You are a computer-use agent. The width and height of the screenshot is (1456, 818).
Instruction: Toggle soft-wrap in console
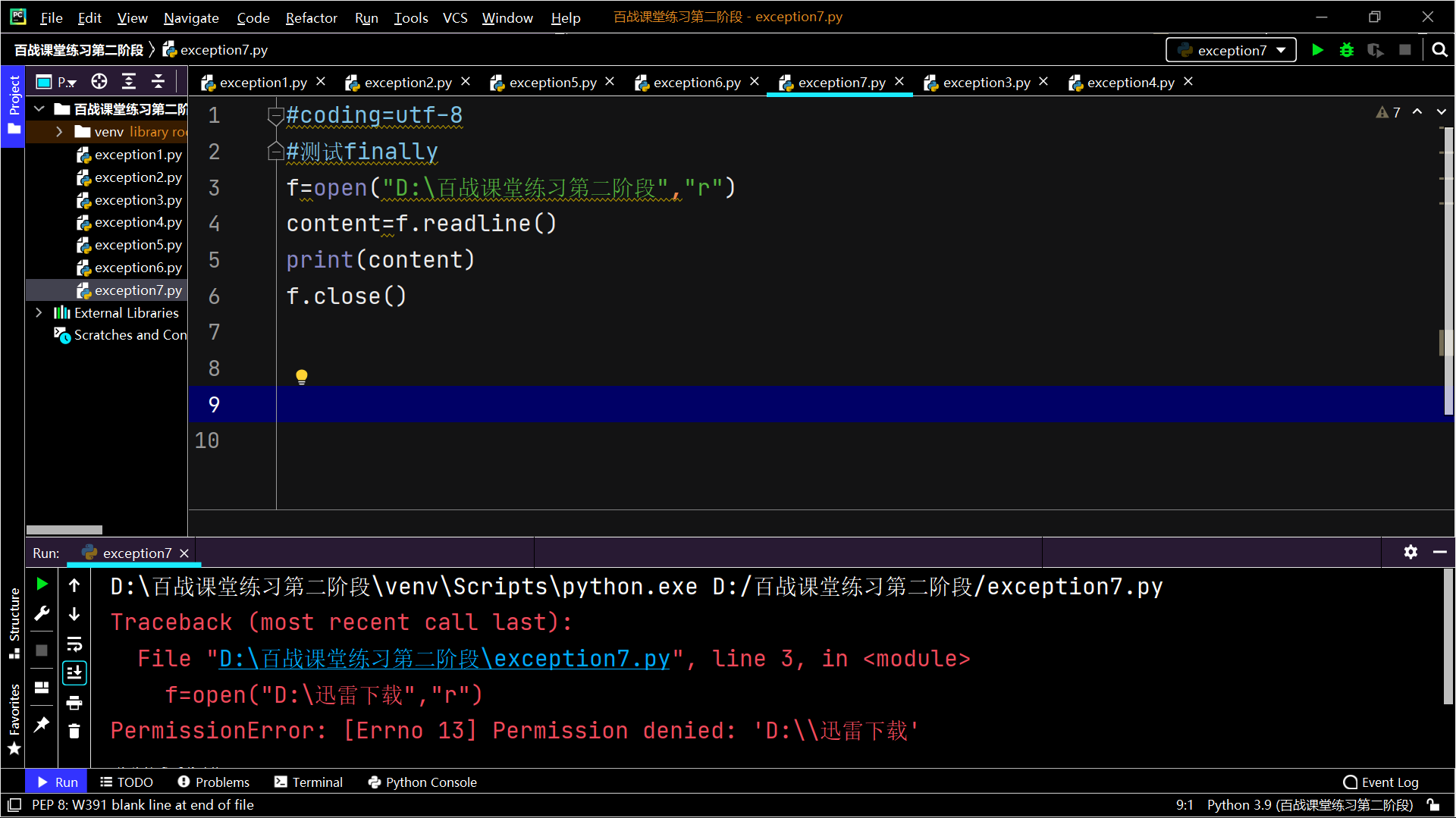click(74, 644)
